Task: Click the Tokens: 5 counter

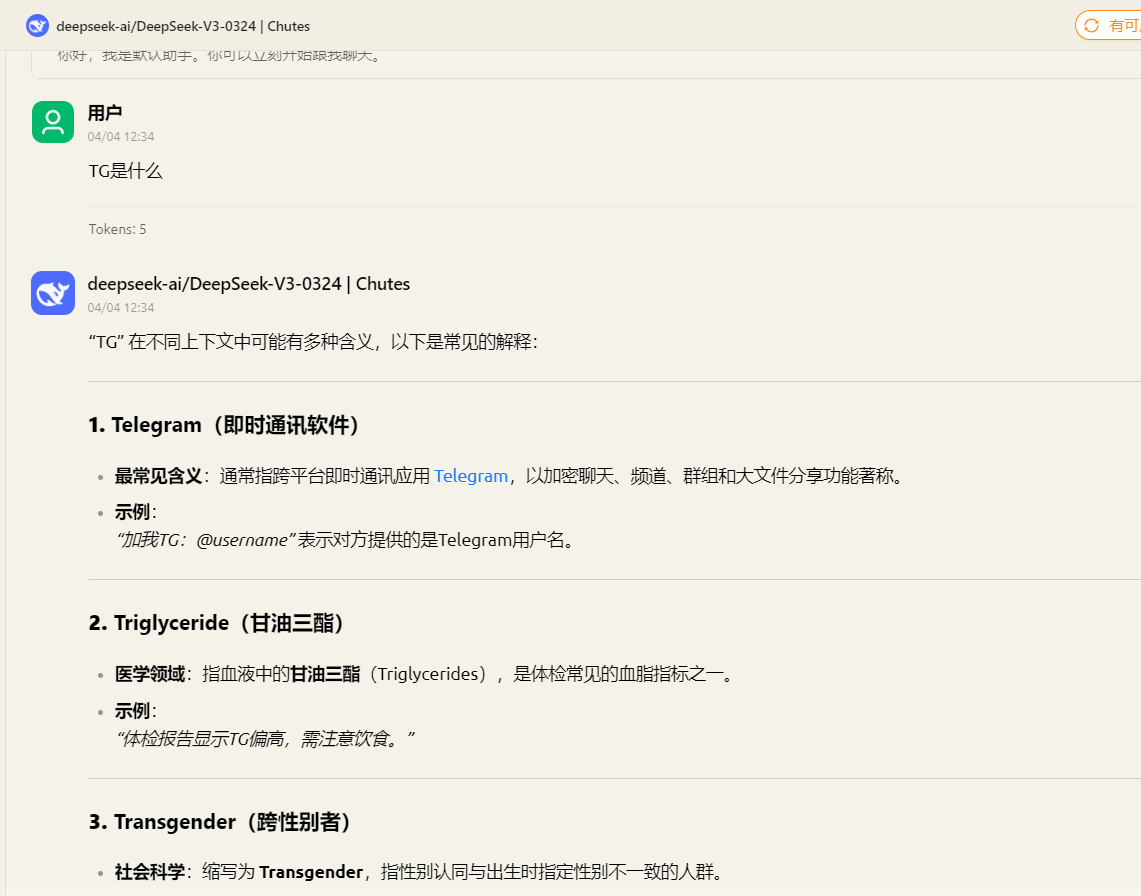Action: point(117,229)
